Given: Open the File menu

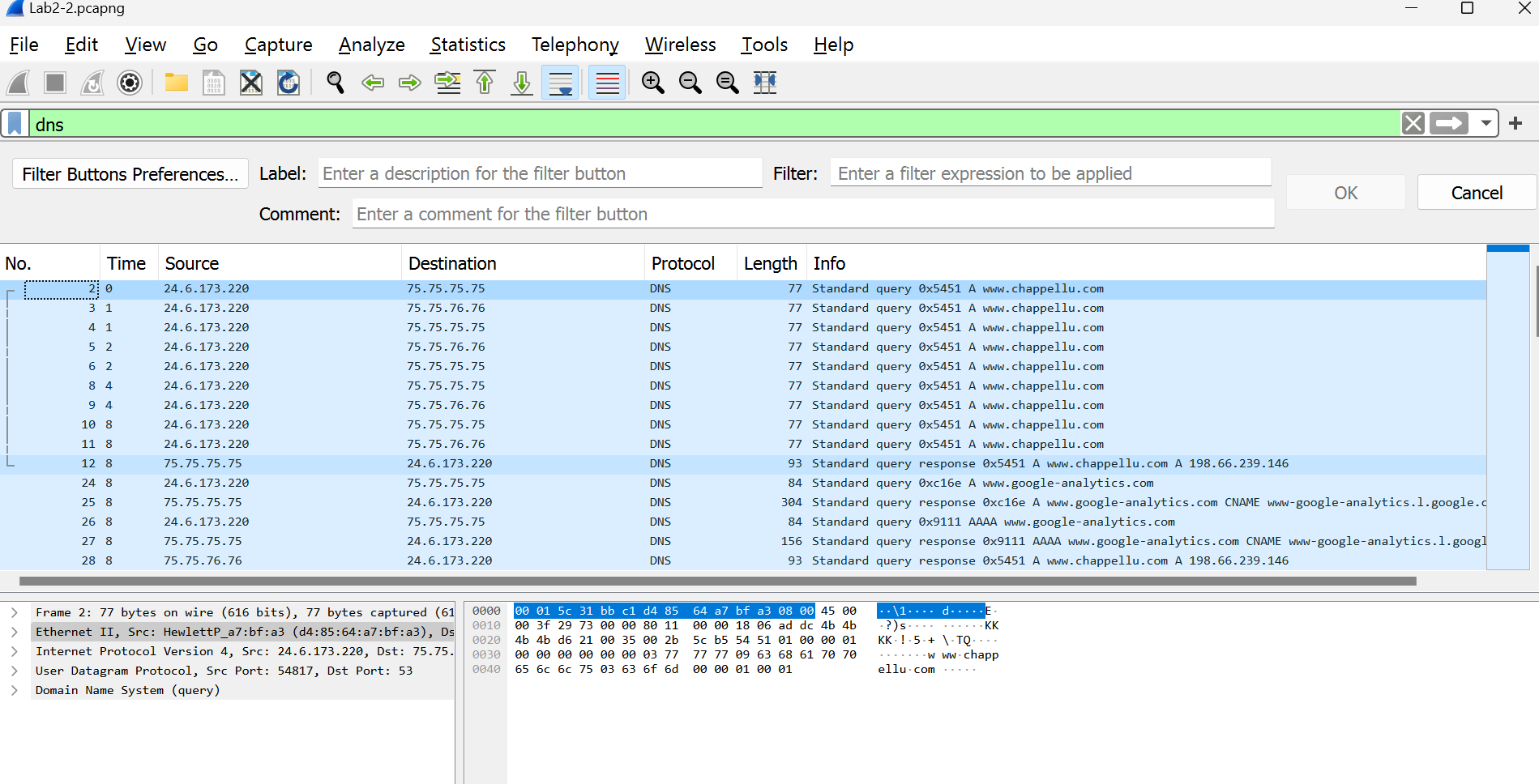Looking at the screenshot, I should click(24, 45).
